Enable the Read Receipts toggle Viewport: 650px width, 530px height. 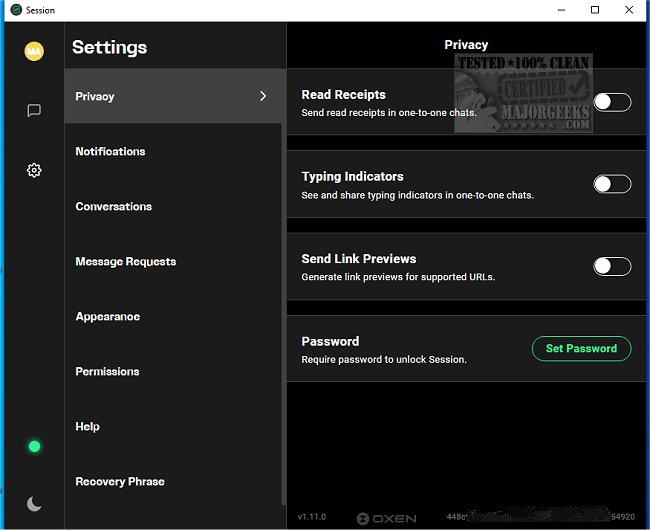pos(612,102)
